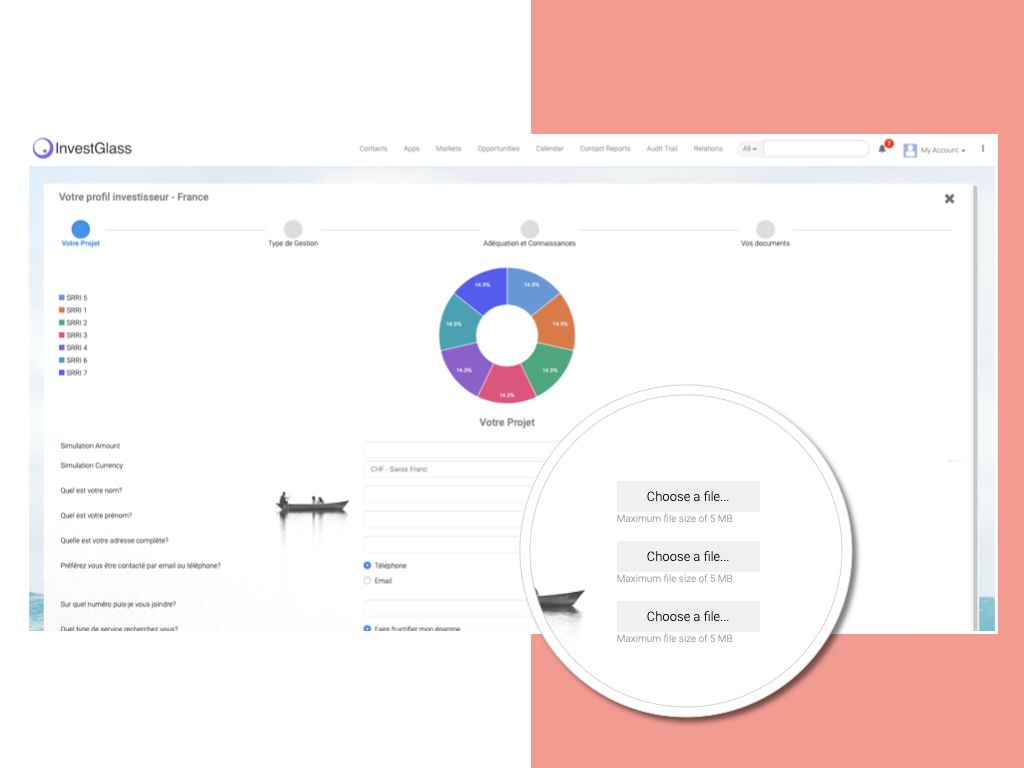Click the user avatar icon
Viewport: 1024px width, 768px height.
pos(910,150)
